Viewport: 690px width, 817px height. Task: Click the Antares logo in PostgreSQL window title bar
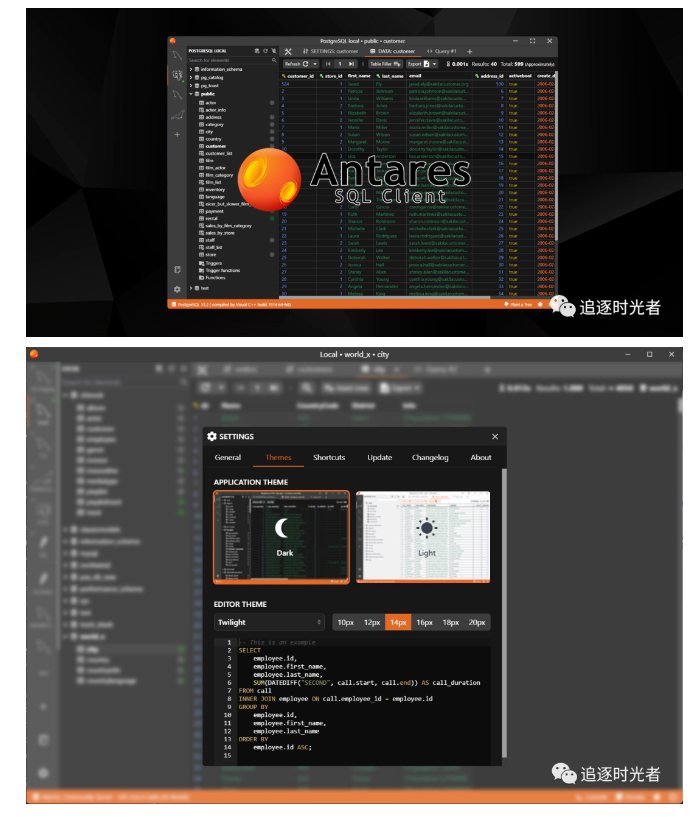click(x=173, y=41)
